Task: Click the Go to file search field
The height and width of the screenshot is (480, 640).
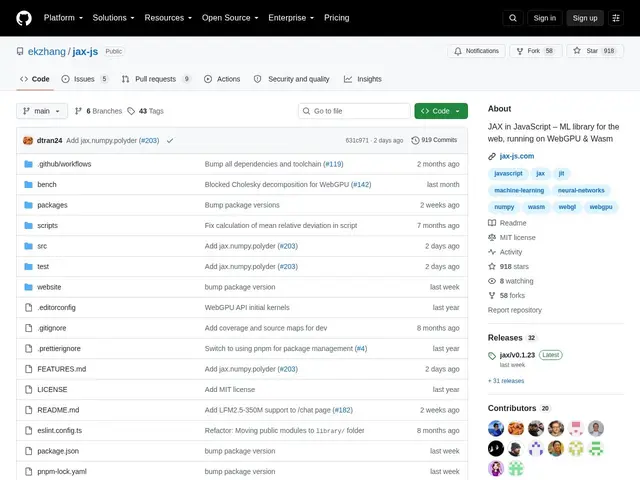Action: point(354,111)
